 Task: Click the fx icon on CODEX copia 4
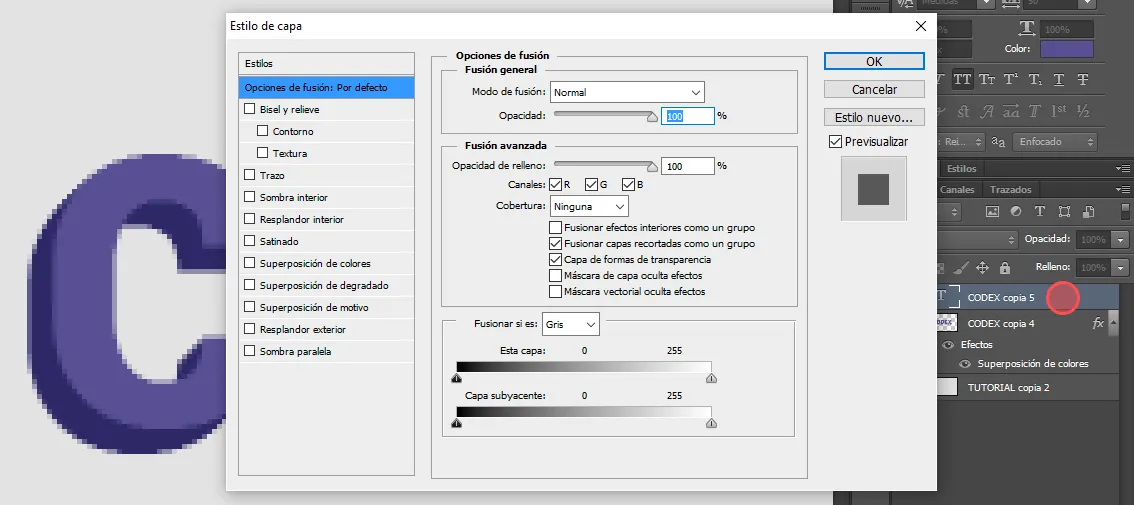(1098, 323)
